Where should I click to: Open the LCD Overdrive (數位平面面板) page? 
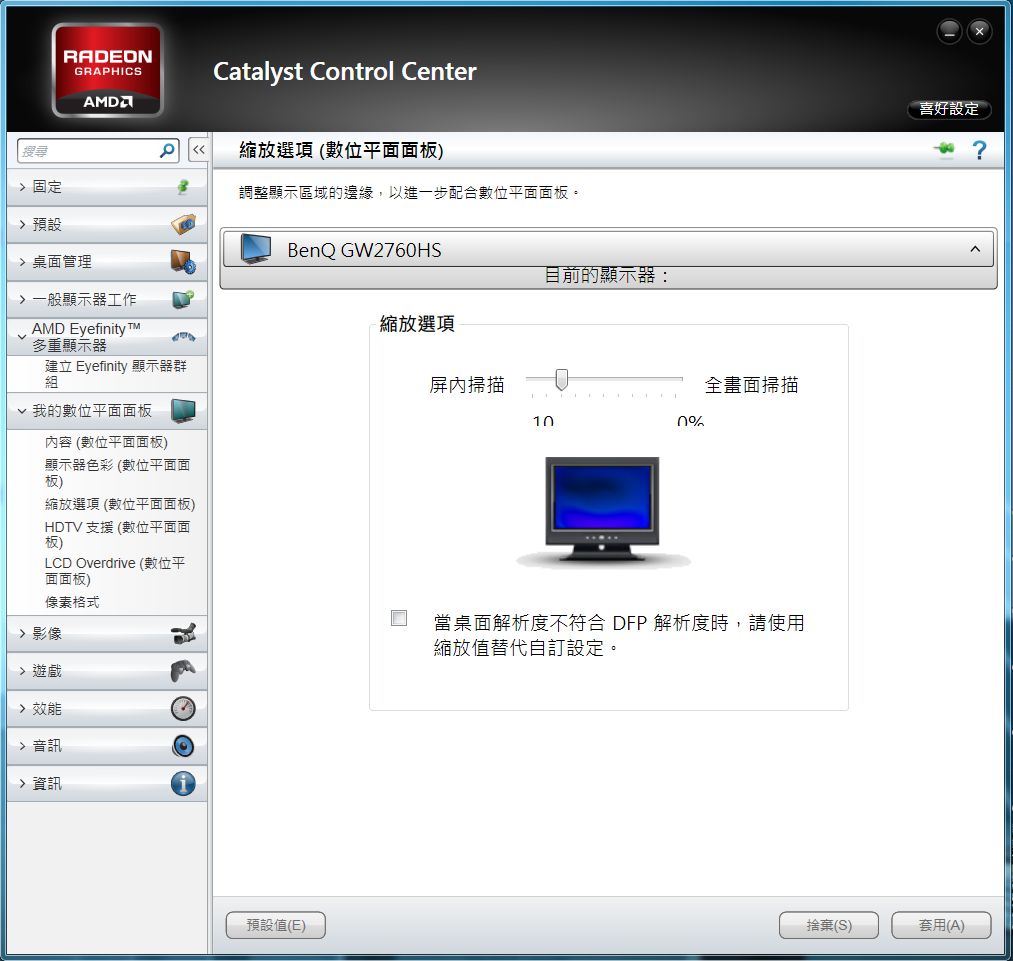click(114, 570)
